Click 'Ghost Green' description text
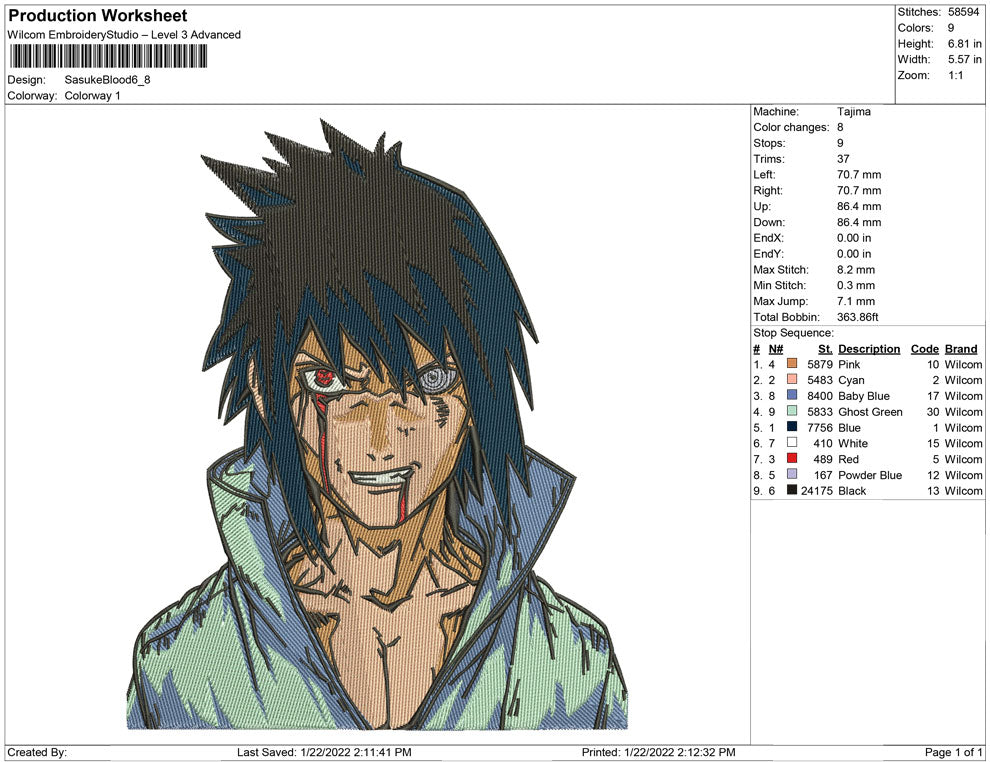Viewport: 990px width, 762px height. click(x=870, y=412)
